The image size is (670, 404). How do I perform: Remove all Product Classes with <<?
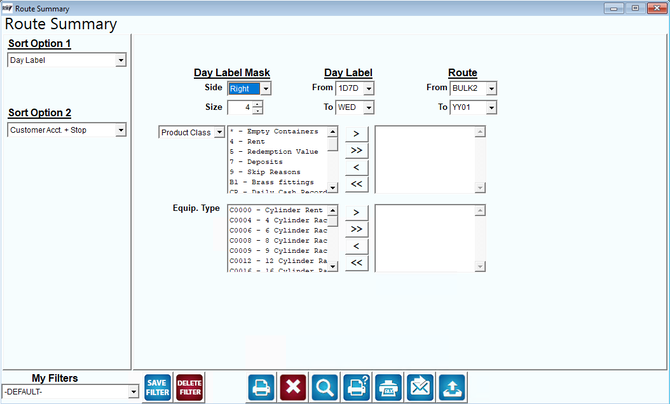point(356,184)
